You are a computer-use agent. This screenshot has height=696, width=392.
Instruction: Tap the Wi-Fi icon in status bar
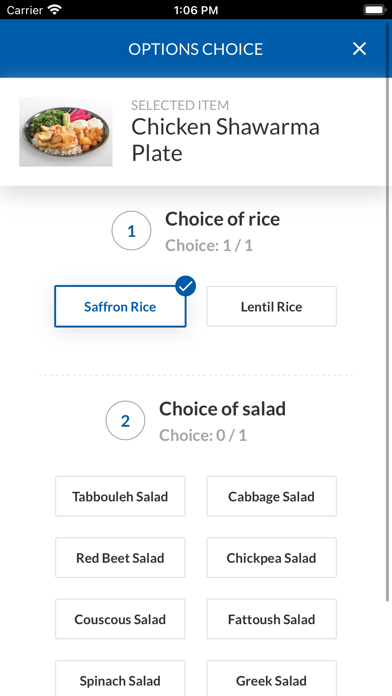(x=55, y=10)
